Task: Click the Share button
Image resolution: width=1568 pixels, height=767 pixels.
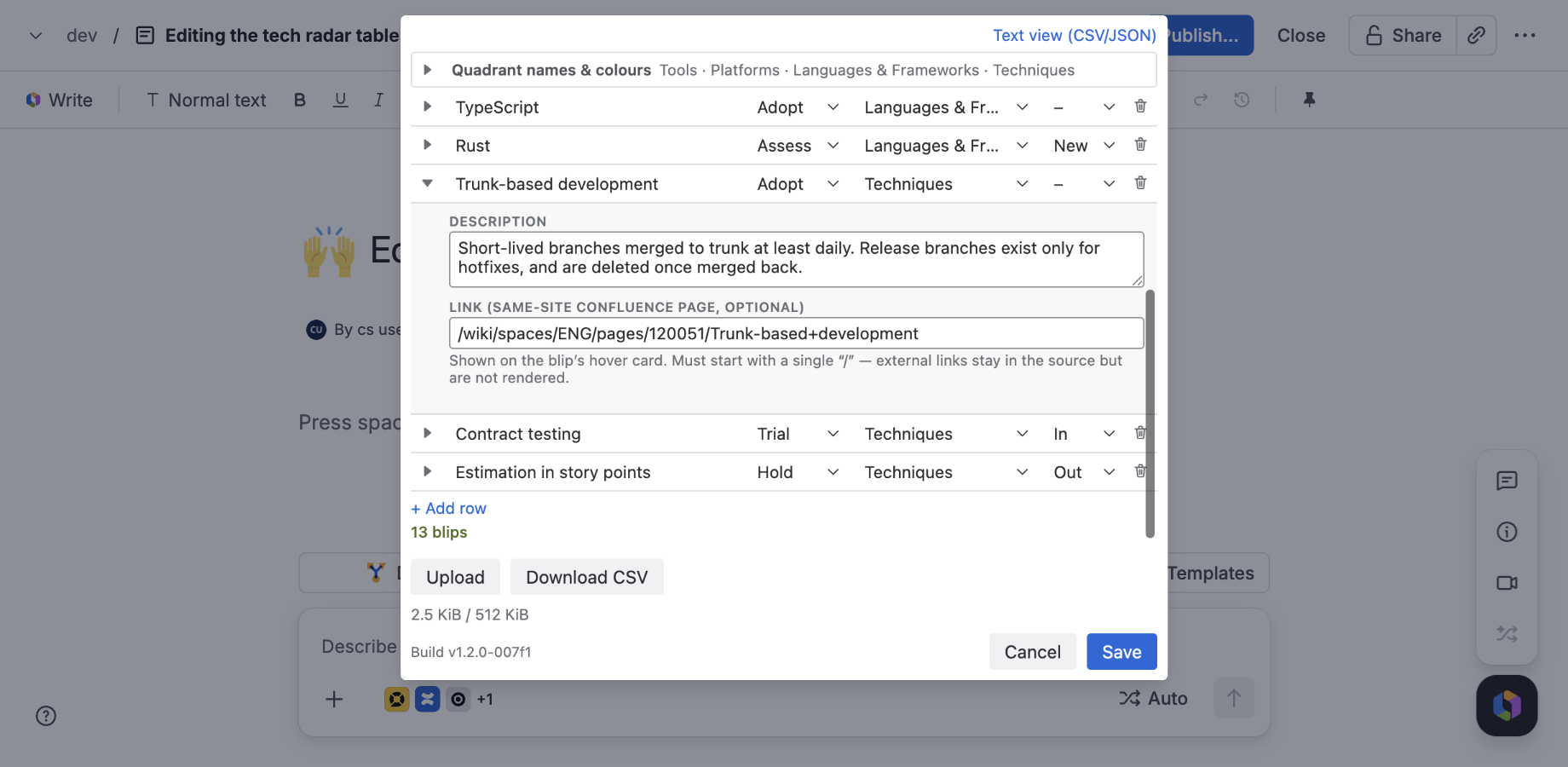Action: (x=1403, y=36)
